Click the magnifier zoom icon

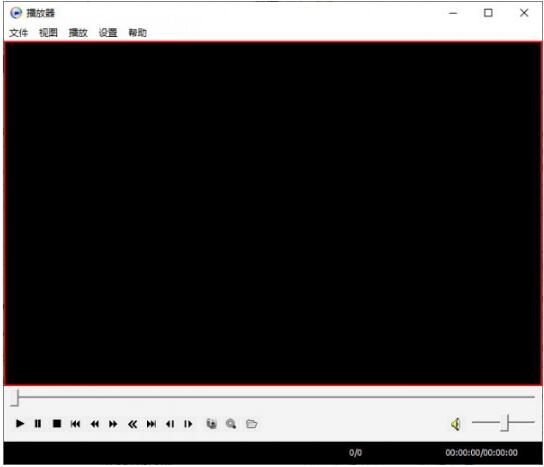231,424
